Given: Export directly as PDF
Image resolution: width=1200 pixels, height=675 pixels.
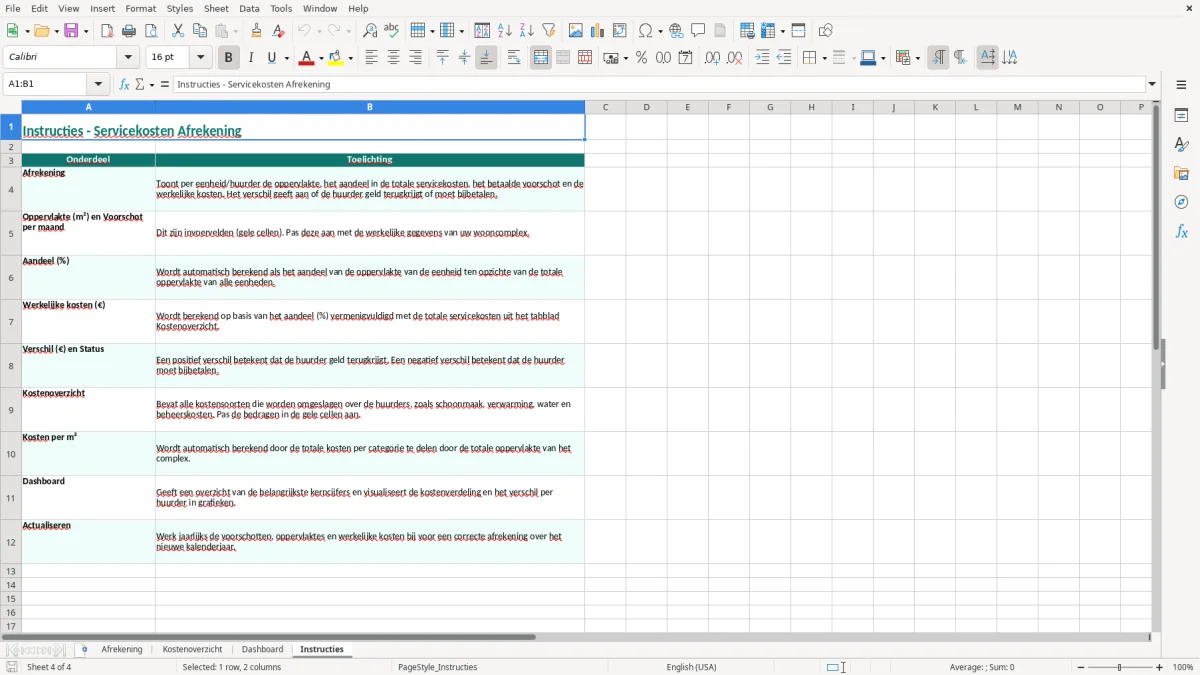Looking at the screenshot, I should click(107, 31).
